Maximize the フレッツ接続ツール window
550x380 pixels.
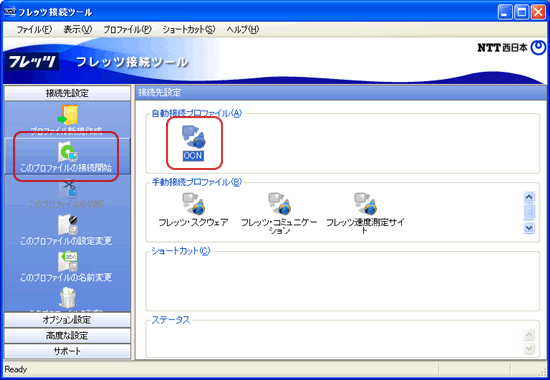click(x=522, y=13)
